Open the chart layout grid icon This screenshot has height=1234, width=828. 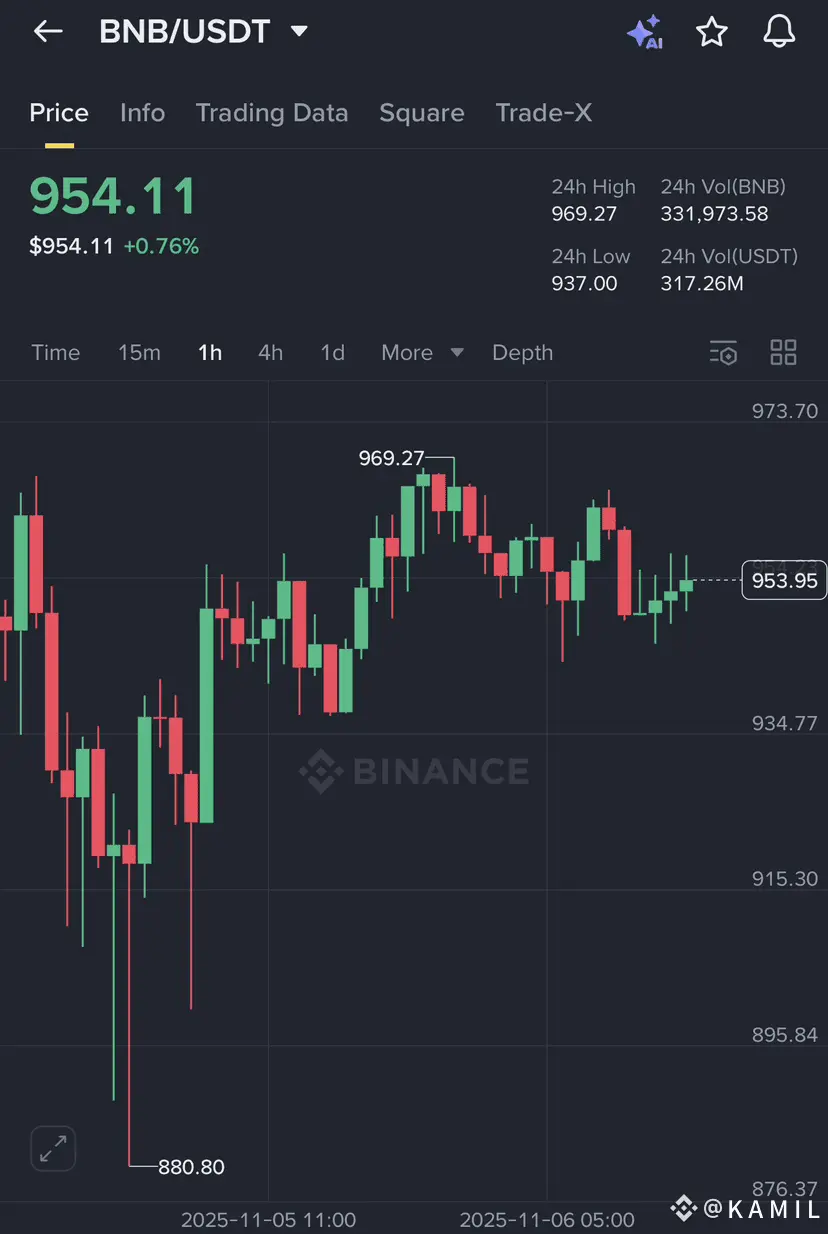point(783,352)
